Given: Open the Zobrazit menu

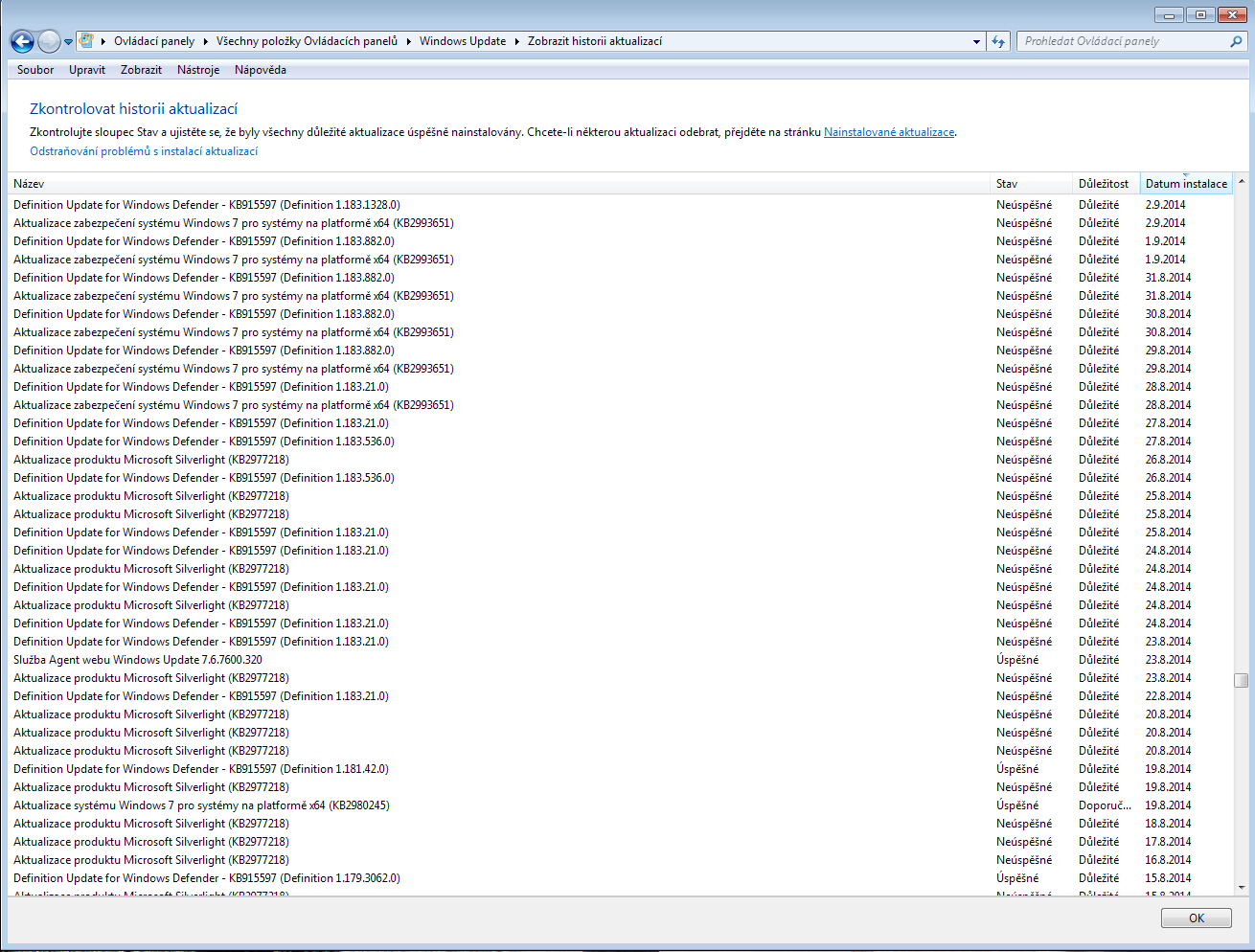Looking at the screenshot, I should coord(141,70).
